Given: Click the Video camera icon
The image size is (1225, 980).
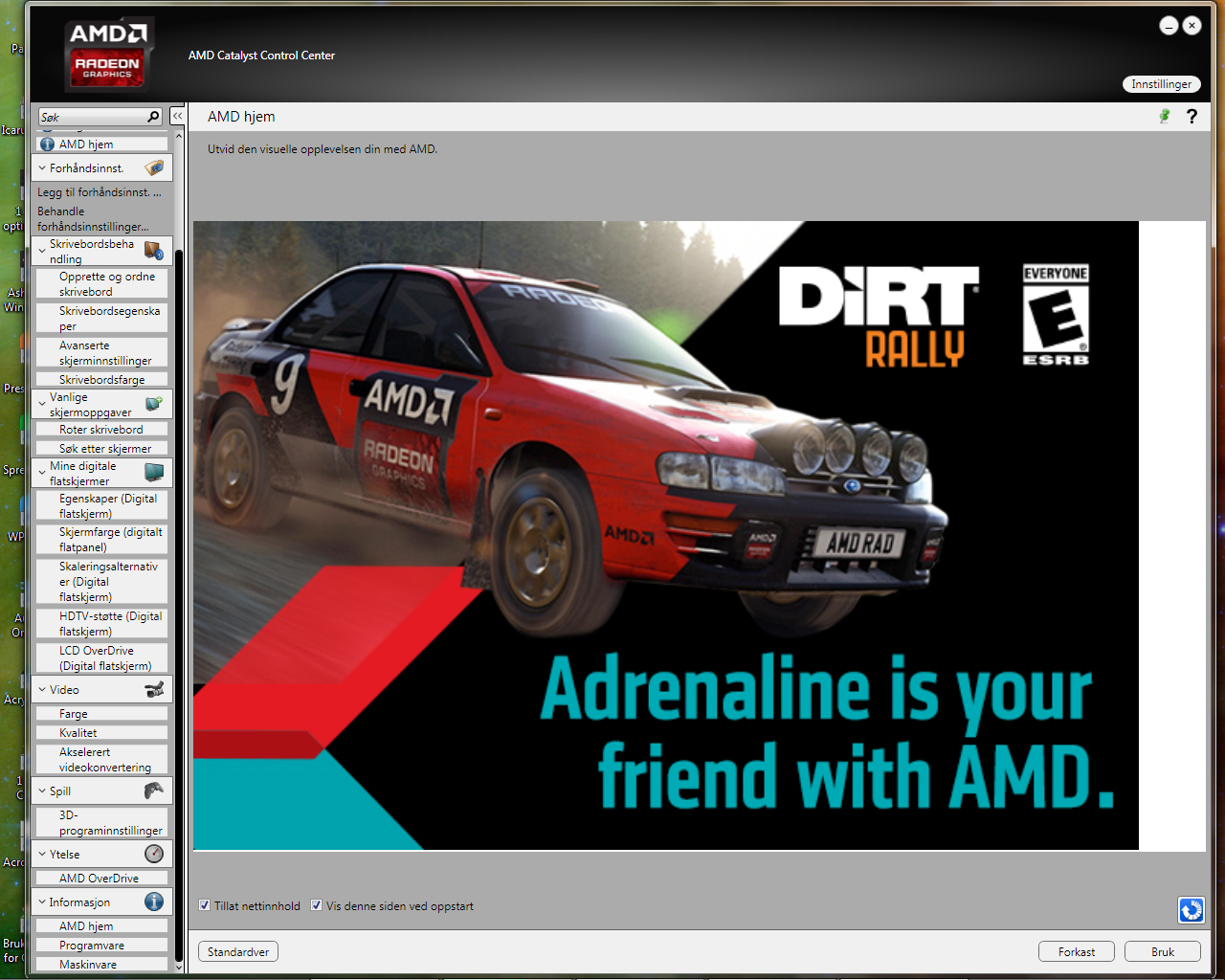Looking at the screenshot, I should point(154,689).
